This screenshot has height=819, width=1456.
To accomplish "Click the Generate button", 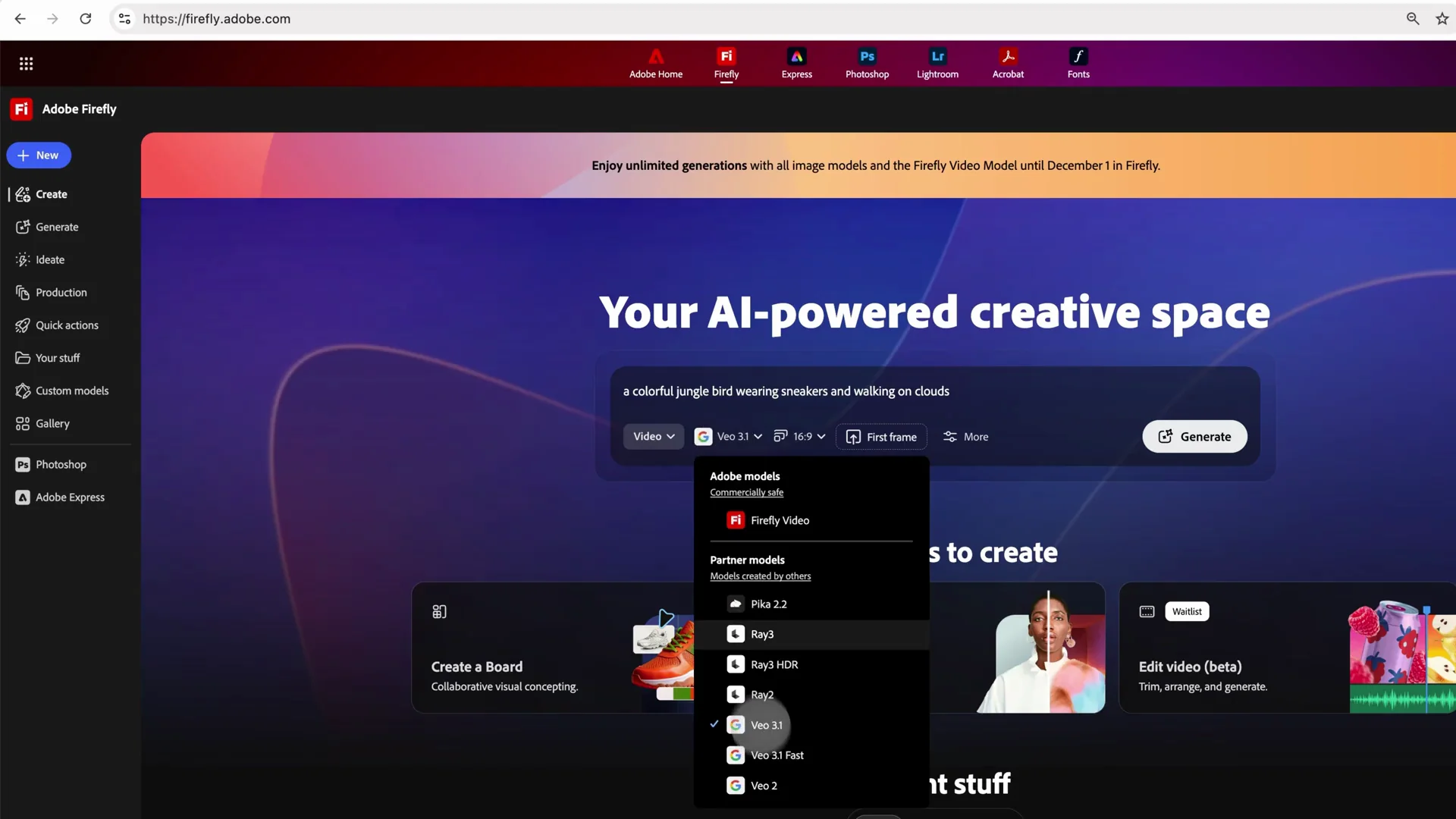I will (x=1194, y=436).
